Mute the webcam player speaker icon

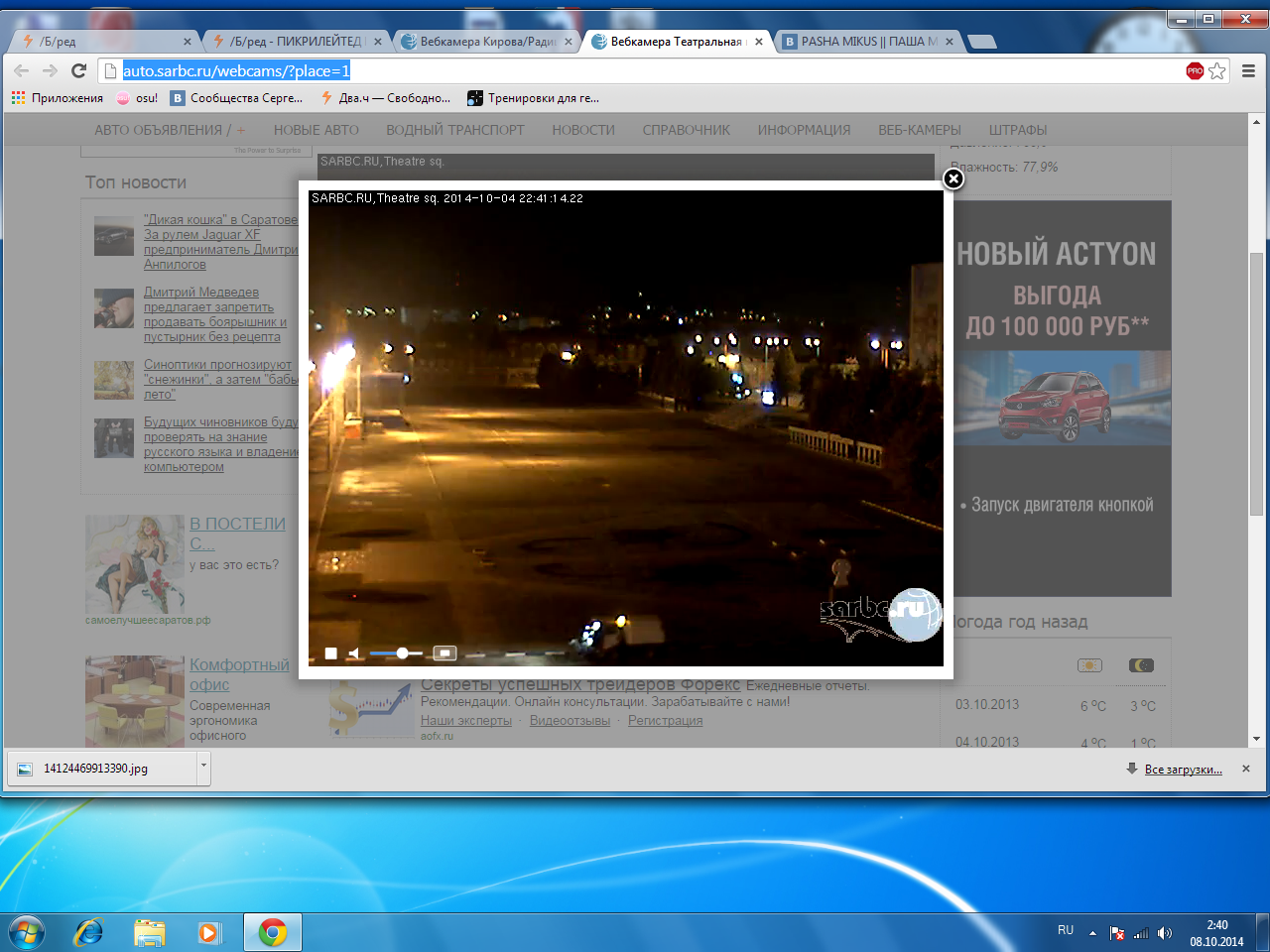pos(354,654)
